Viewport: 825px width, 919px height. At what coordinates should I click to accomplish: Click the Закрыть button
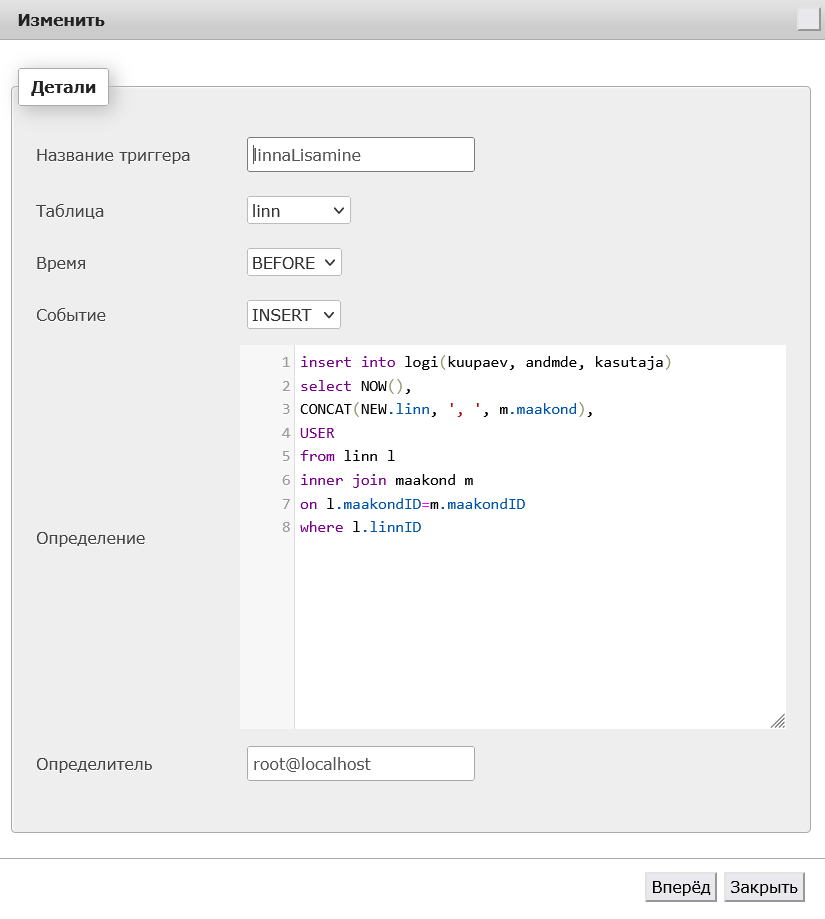pyautogui.click(x=763, y=887)
